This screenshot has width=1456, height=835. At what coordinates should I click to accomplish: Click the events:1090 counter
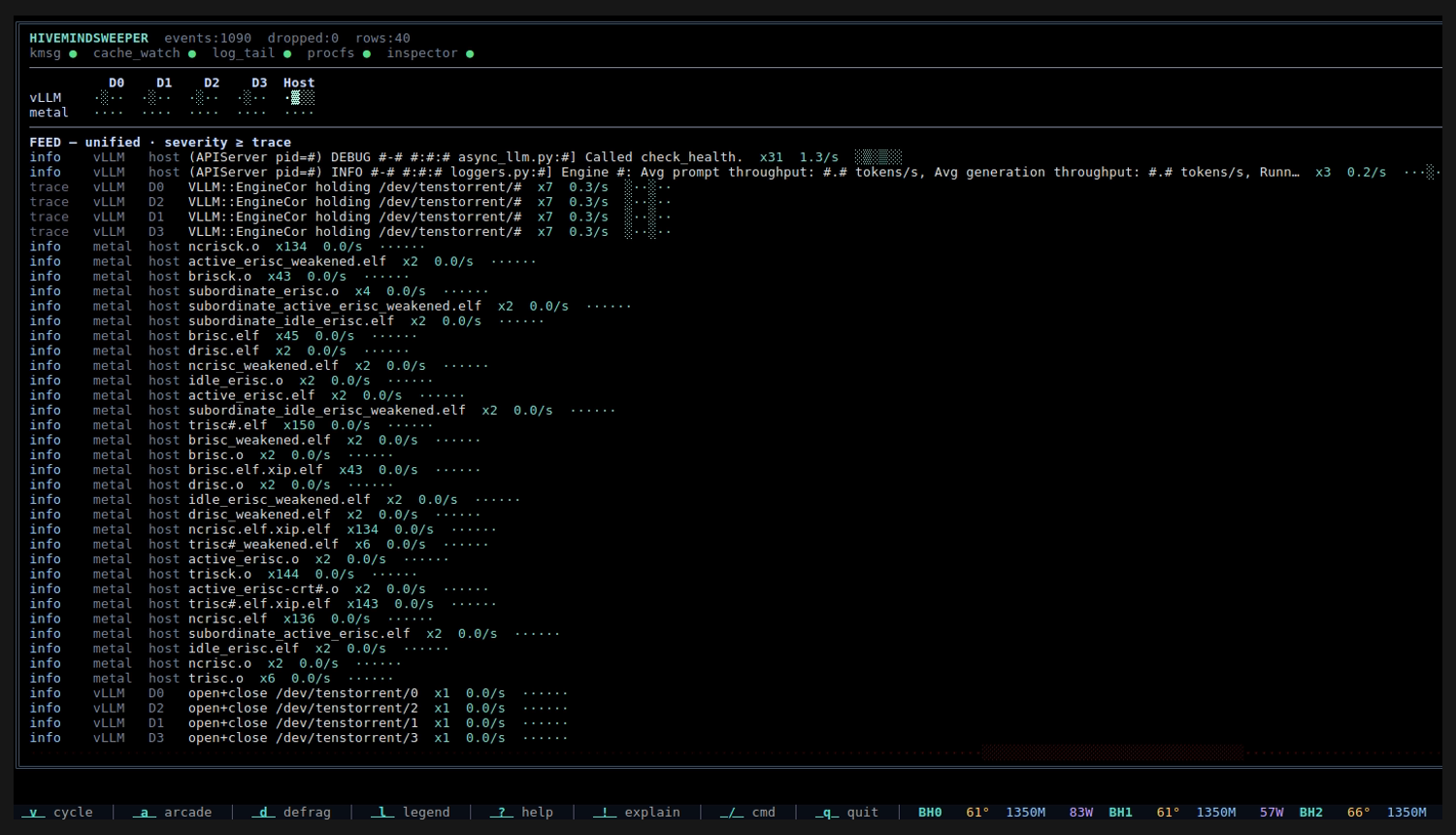(x=208, y=39)
